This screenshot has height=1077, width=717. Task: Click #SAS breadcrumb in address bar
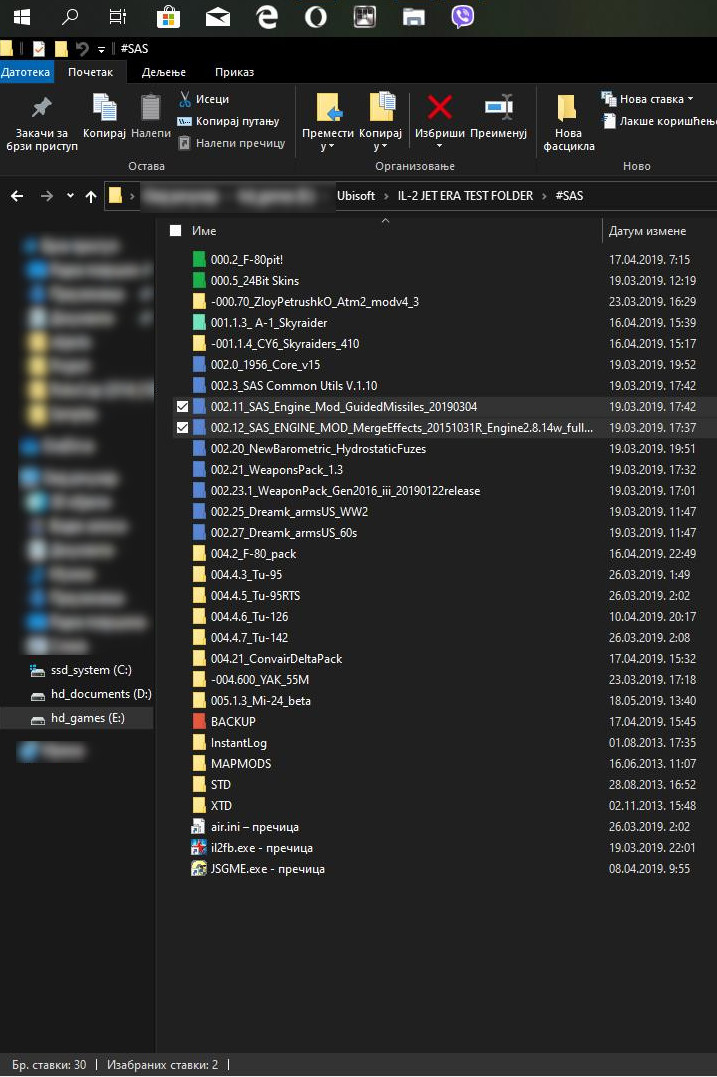[569, 196]
